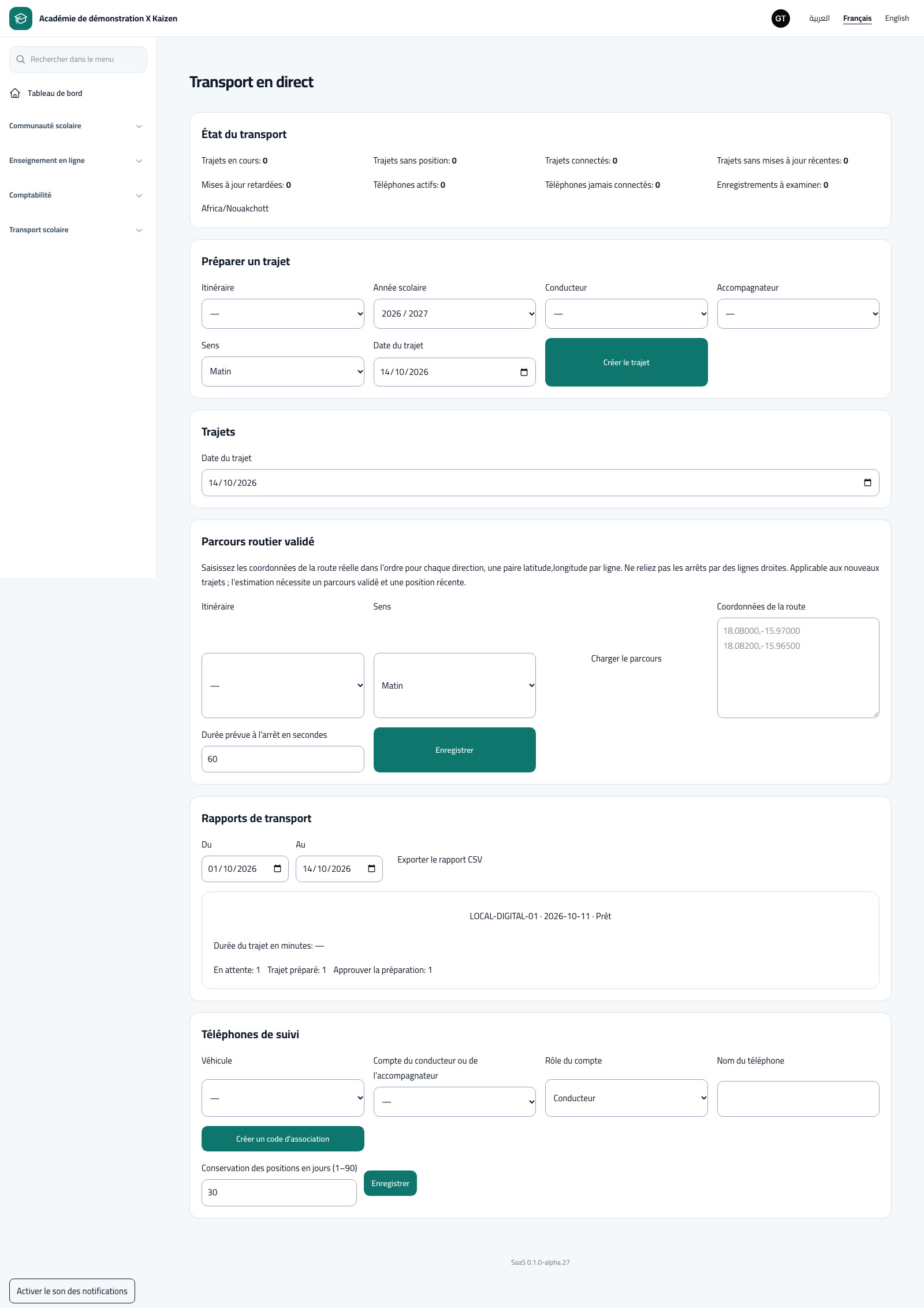Screen dimensions: 924x1308
Task: Focus Conservation des positions days field
Action: pos(279,1192)
